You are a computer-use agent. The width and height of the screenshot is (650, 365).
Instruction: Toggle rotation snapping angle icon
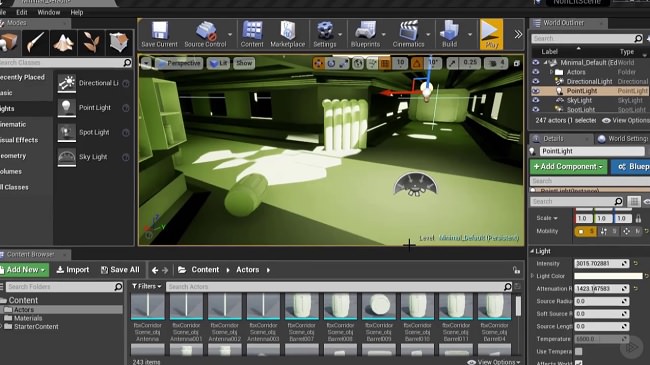pyautogui.click(x=417, y=63)
